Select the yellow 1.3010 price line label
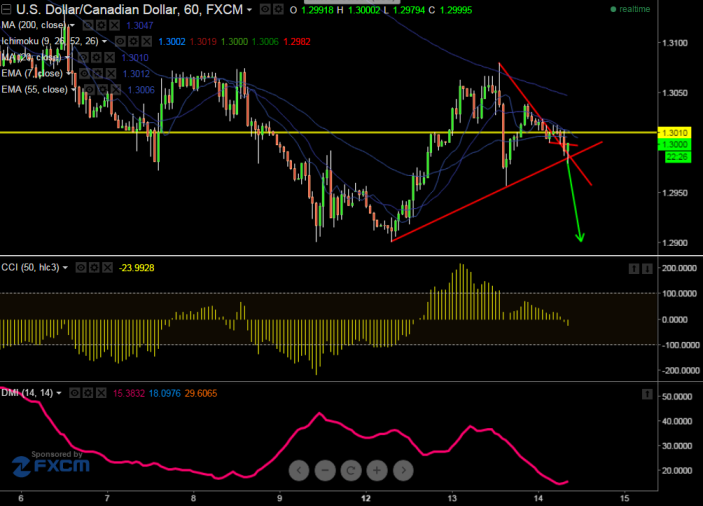 [x=675, y=133]
